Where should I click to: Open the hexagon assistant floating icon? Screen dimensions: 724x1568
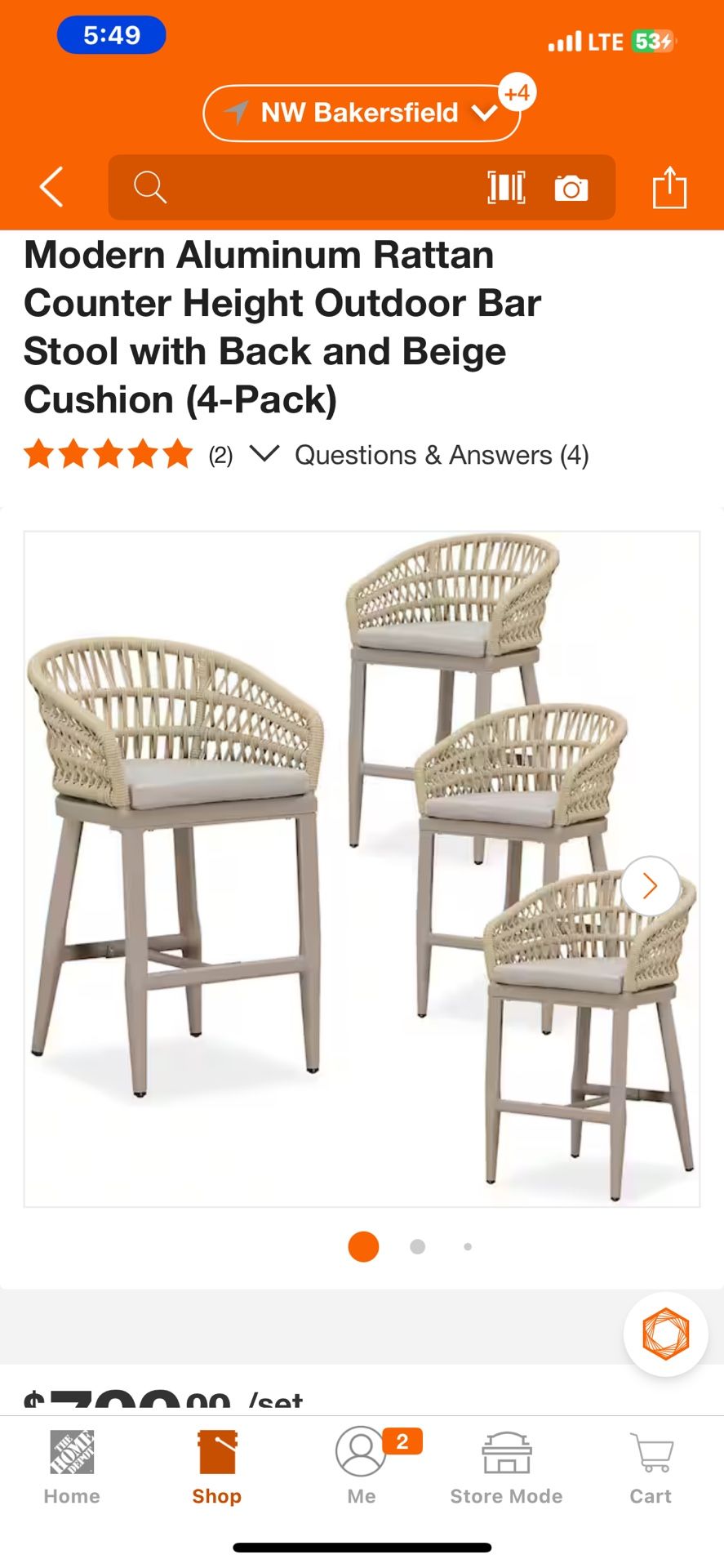(666, 1334)
